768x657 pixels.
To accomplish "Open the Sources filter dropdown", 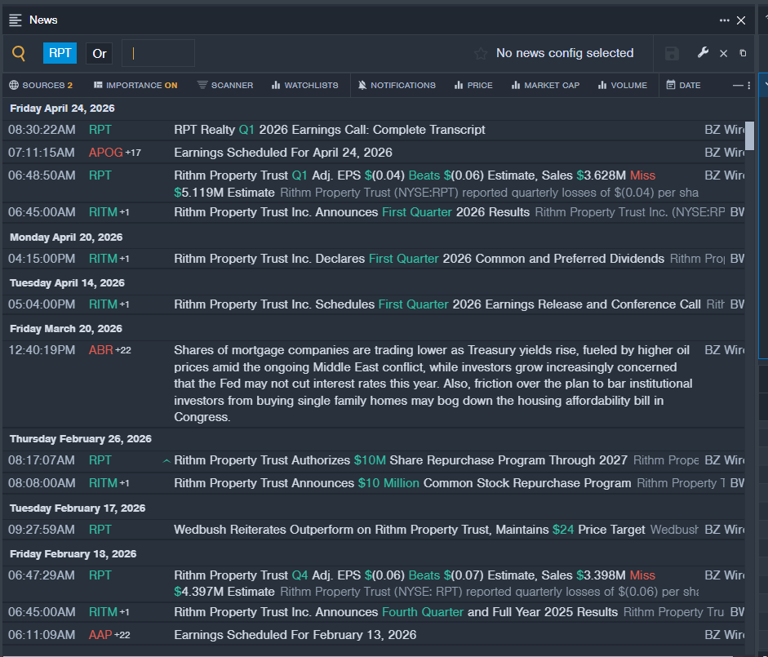I will coord(40,85).
